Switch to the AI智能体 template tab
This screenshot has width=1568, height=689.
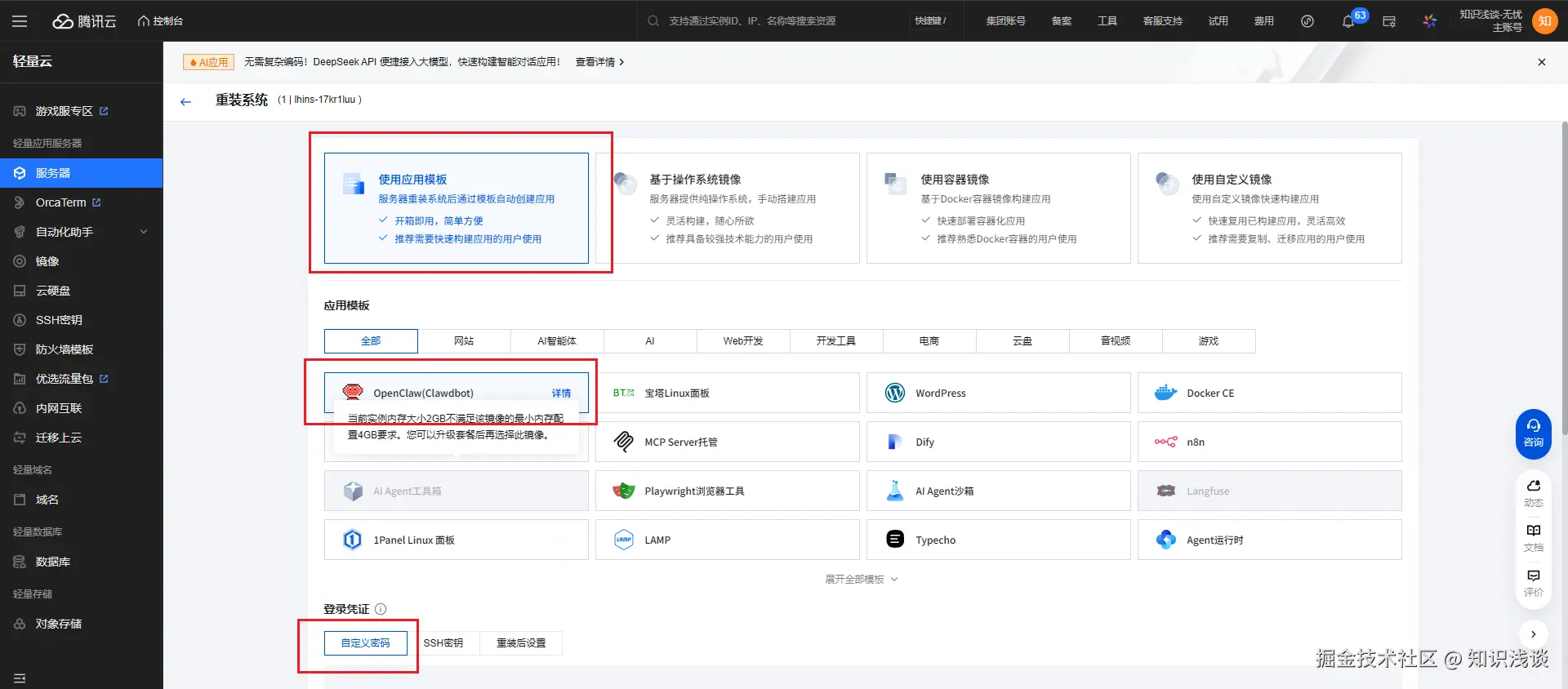(x=557, y=341)
